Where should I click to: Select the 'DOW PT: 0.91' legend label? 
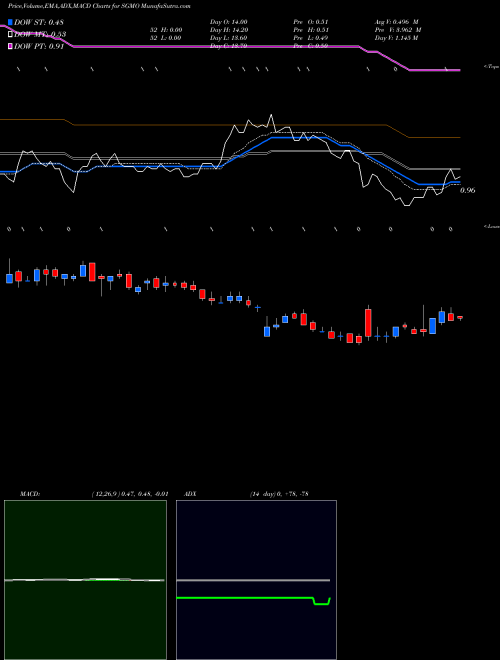point(39,46)
